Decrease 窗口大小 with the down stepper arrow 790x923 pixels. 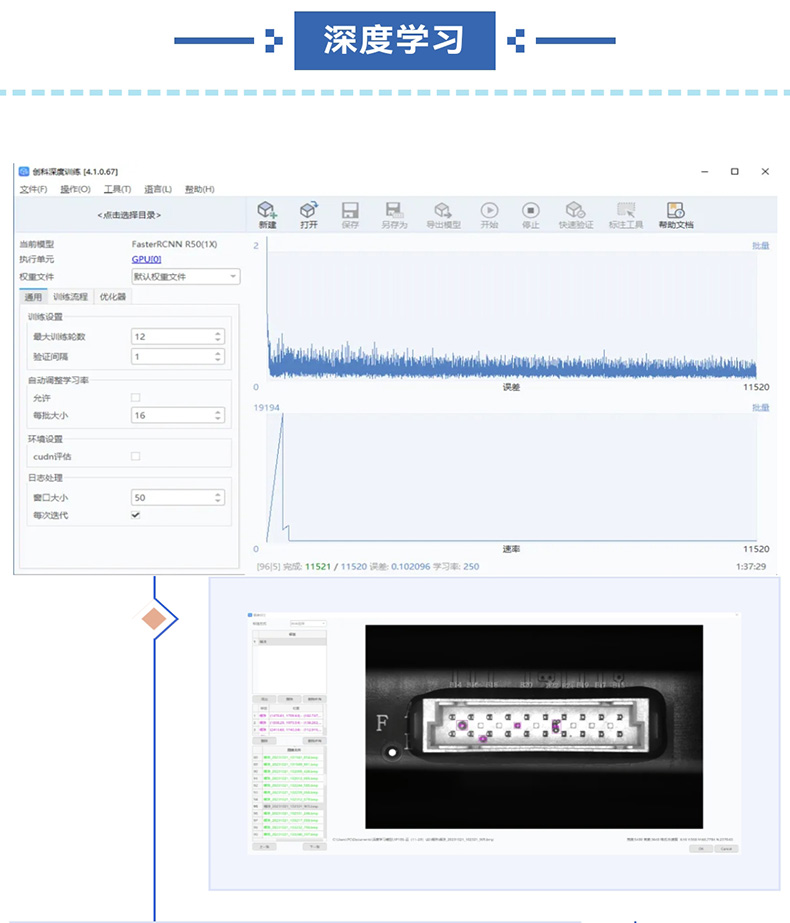(x=218, y=501)
